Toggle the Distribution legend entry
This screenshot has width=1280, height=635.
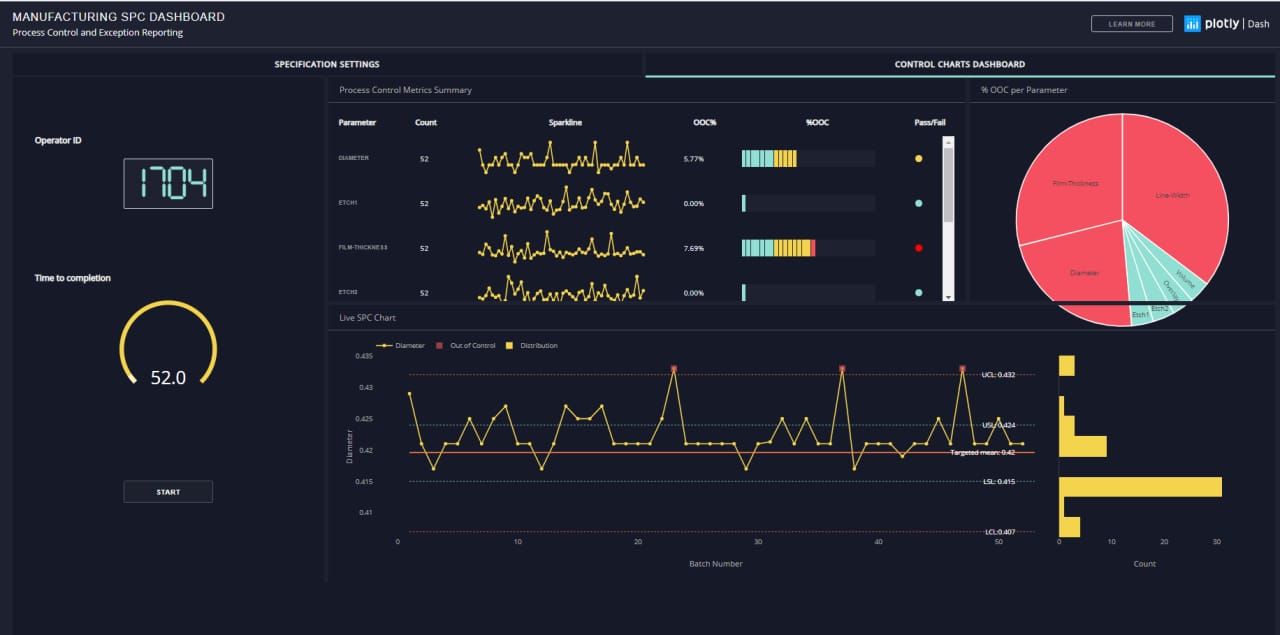[532, 345]
